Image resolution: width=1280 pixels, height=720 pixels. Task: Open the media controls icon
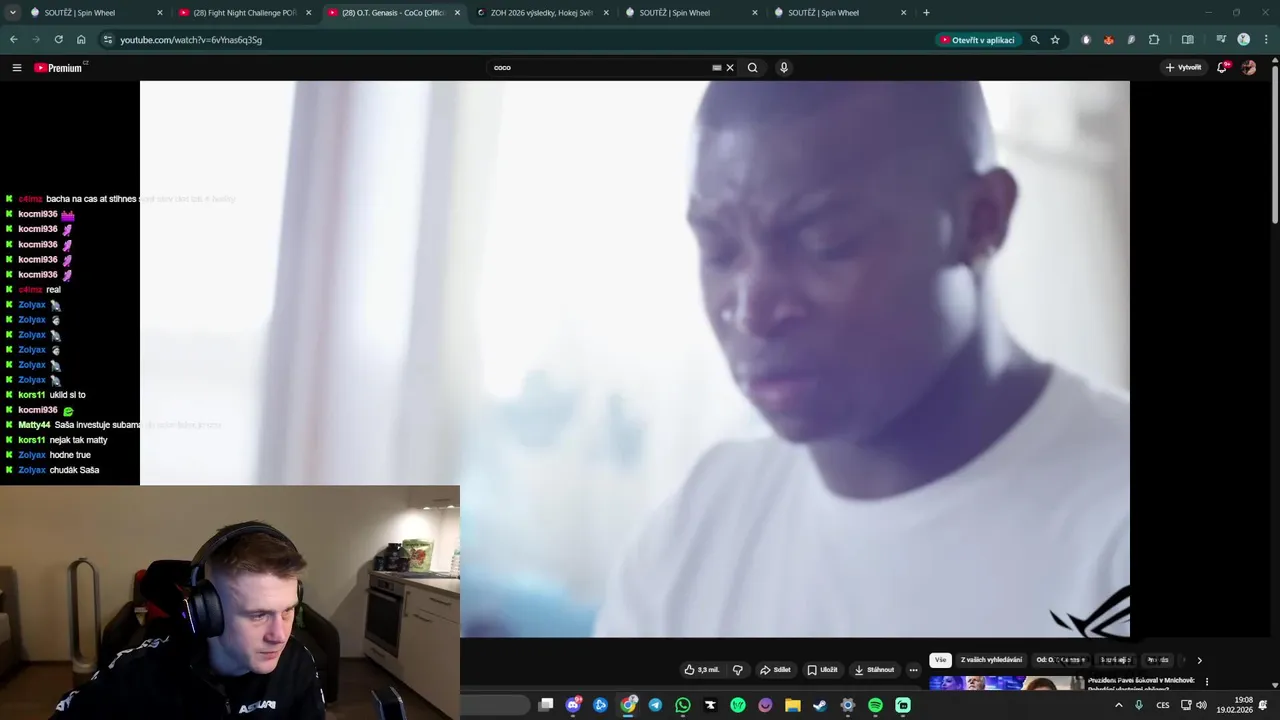1221,40
